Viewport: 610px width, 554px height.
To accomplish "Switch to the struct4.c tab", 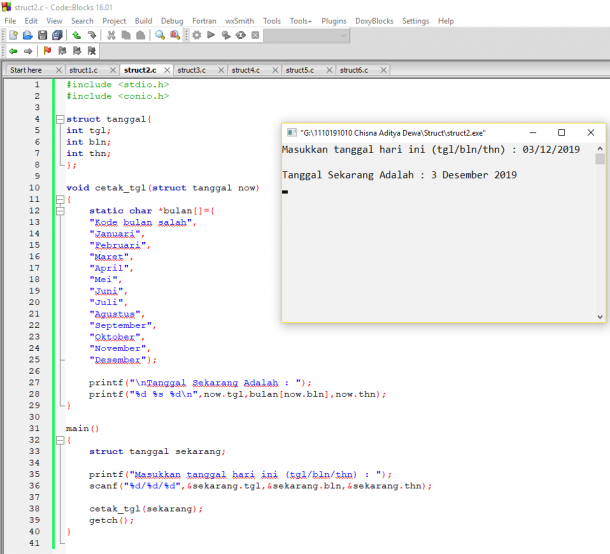I will coord(245,70).
